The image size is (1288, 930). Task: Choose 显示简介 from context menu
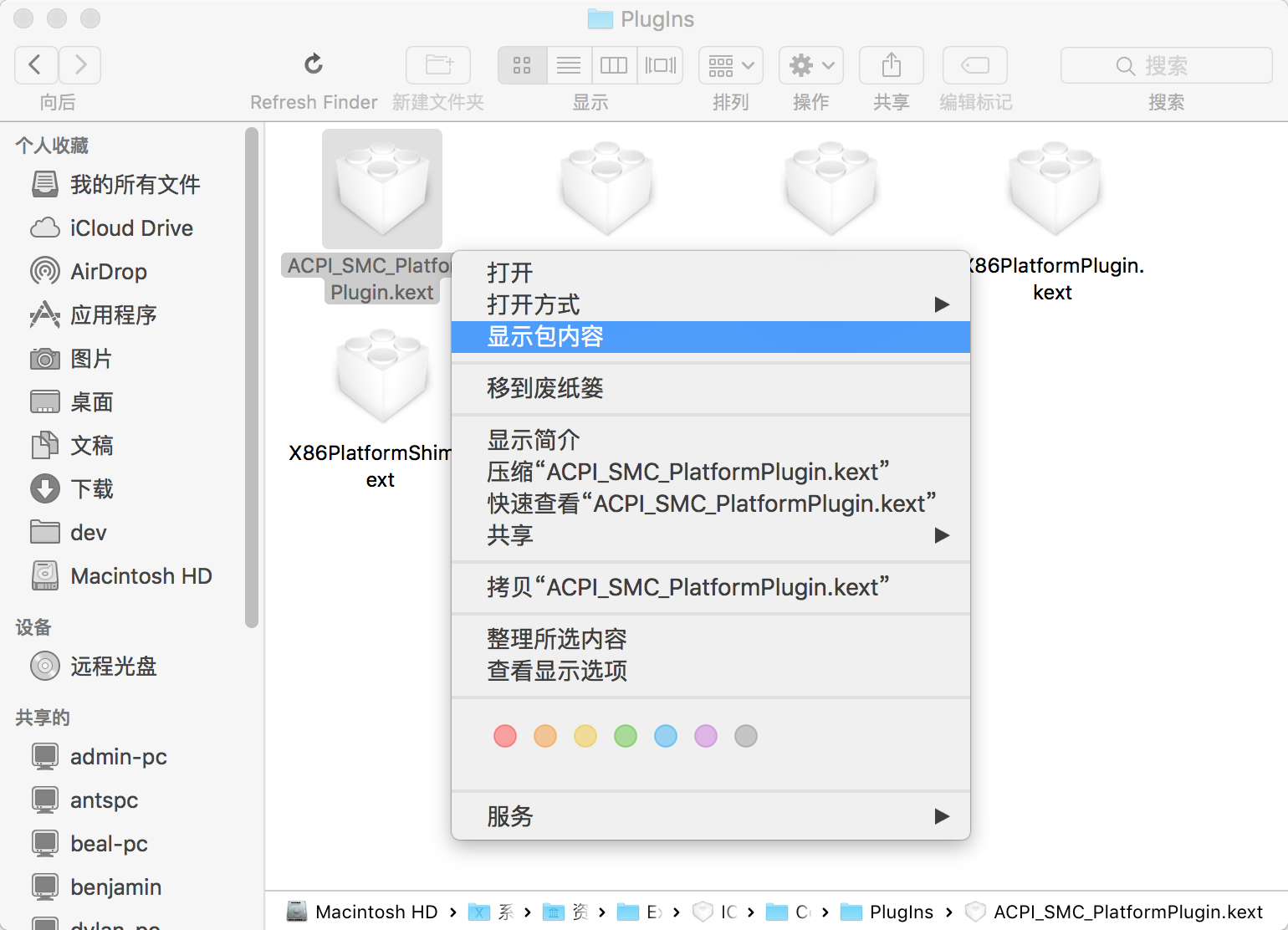711,440
